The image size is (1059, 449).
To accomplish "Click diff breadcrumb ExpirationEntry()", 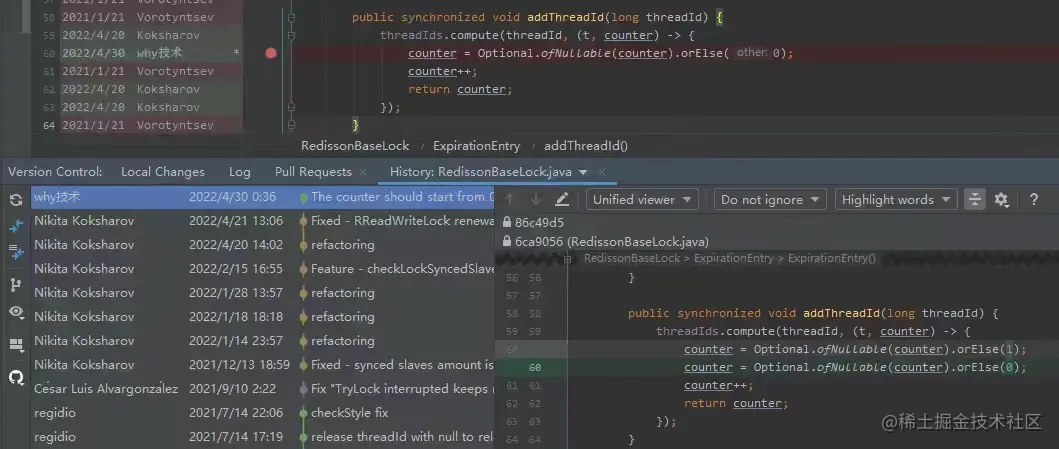I will (x=831, y=259).
